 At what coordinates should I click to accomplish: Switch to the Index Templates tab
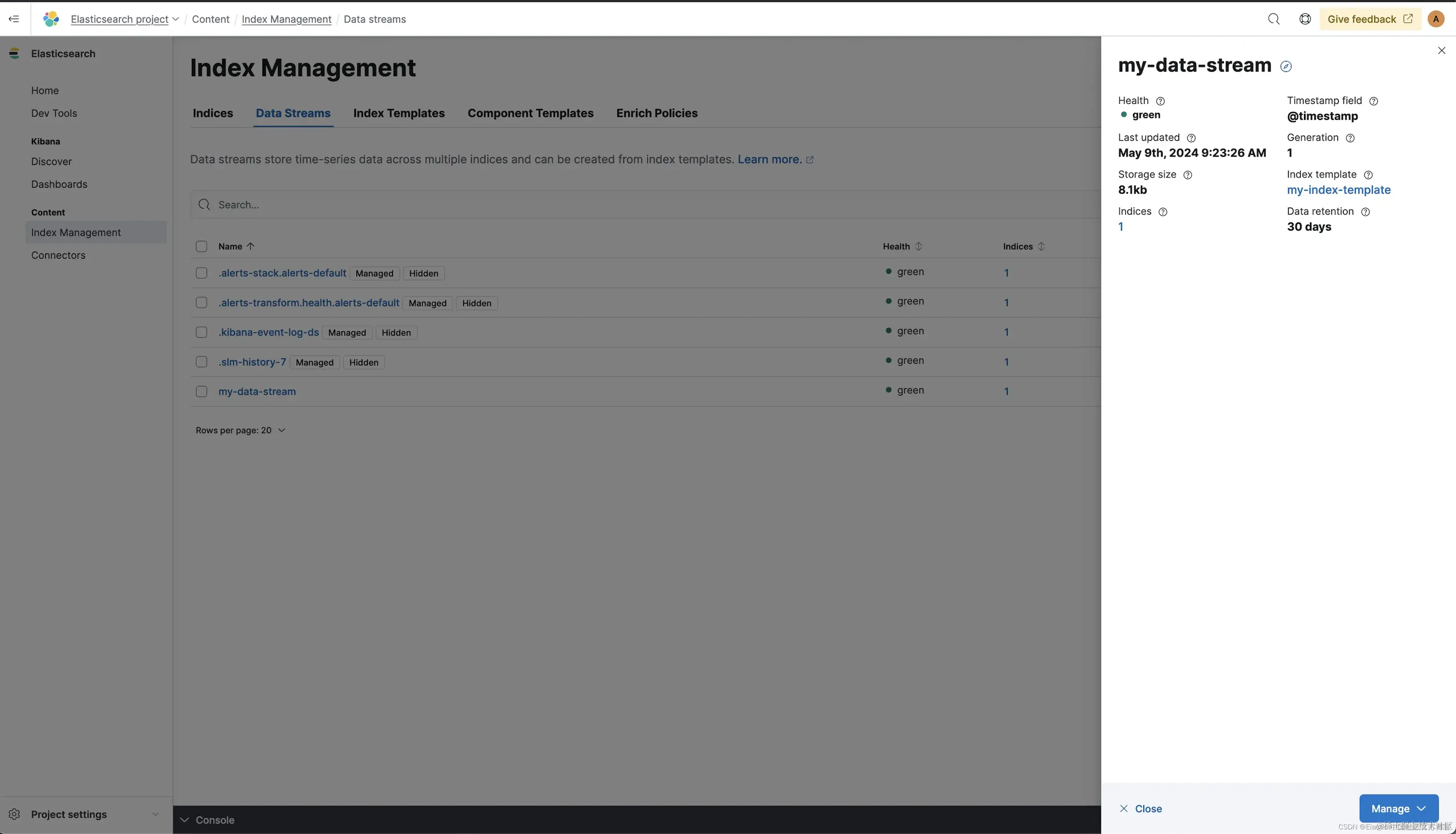(x=399, y=114)
